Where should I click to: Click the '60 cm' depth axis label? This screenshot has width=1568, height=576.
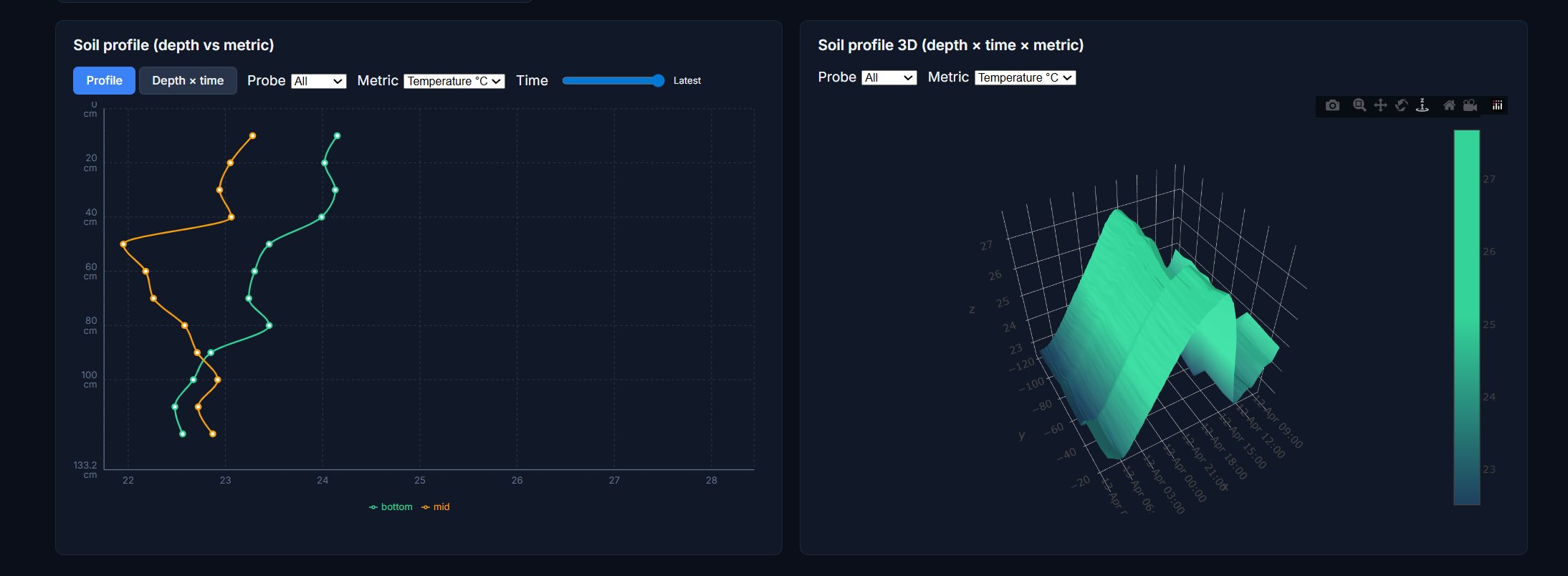click(90, 272)
